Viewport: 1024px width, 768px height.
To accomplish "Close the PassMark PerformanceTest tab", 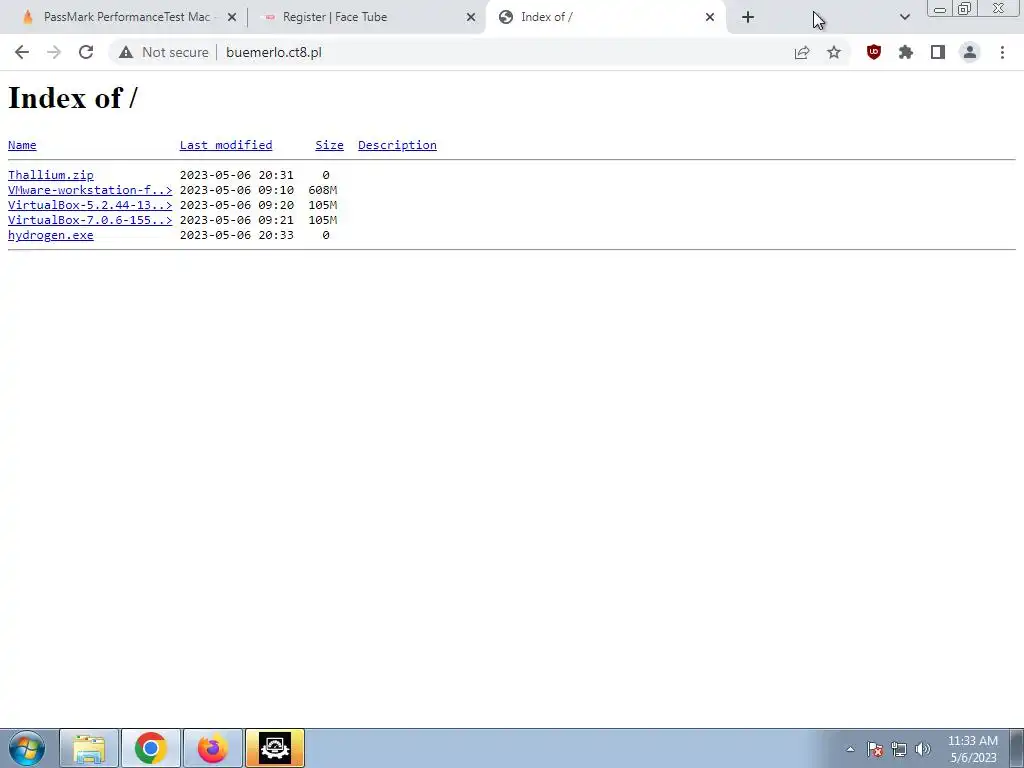I will pos(232,17).
